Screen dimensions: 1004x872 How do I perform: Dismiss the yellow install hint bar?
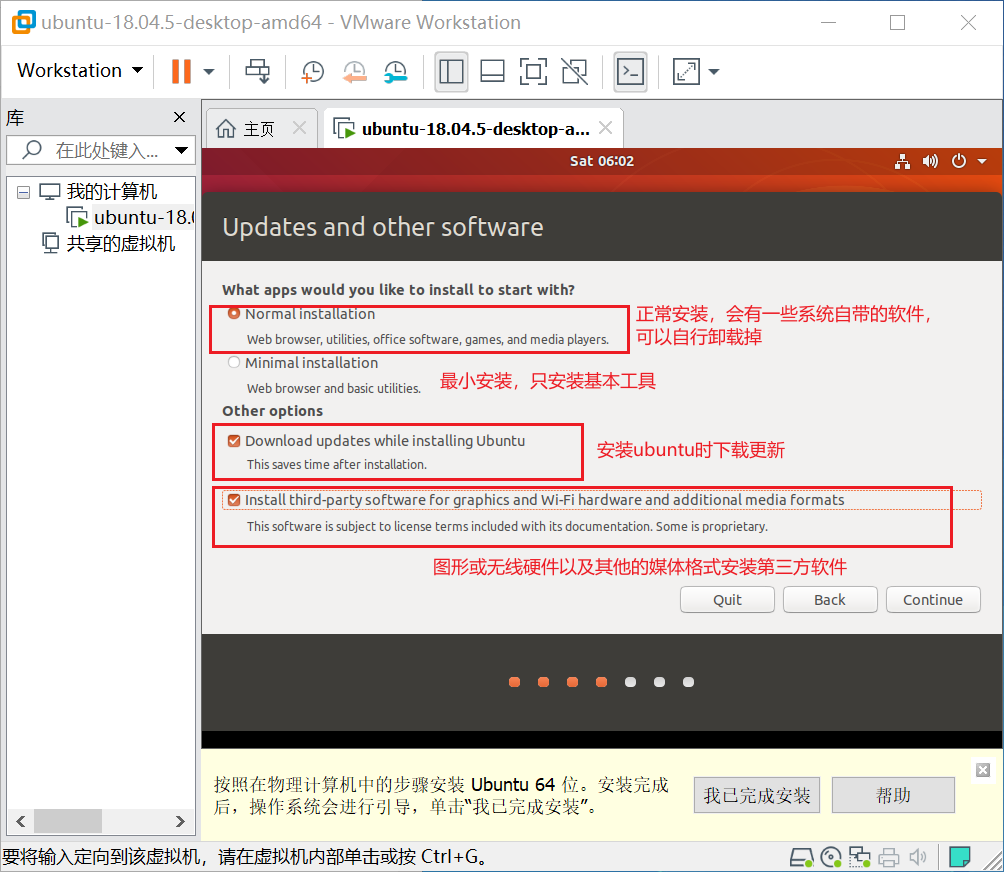pos(983,770)
